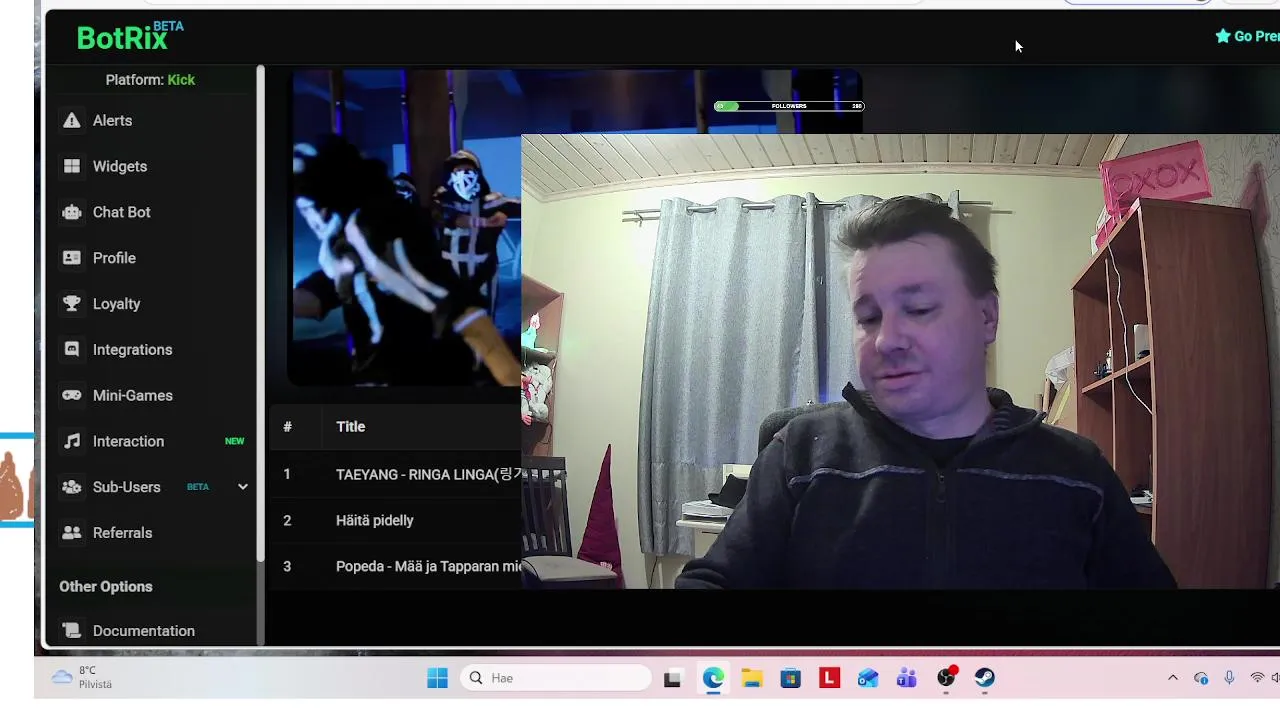Image resolution: width=1280 pixels, height=720 pixels.
Task: Click the Go Premium star icon
Action: [x=1222, y=36]
